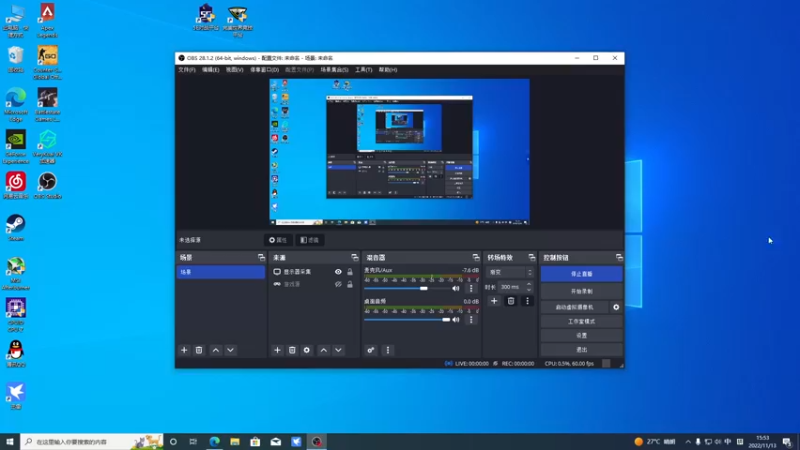Remove selected scene with the trash icon

[199, 350]
